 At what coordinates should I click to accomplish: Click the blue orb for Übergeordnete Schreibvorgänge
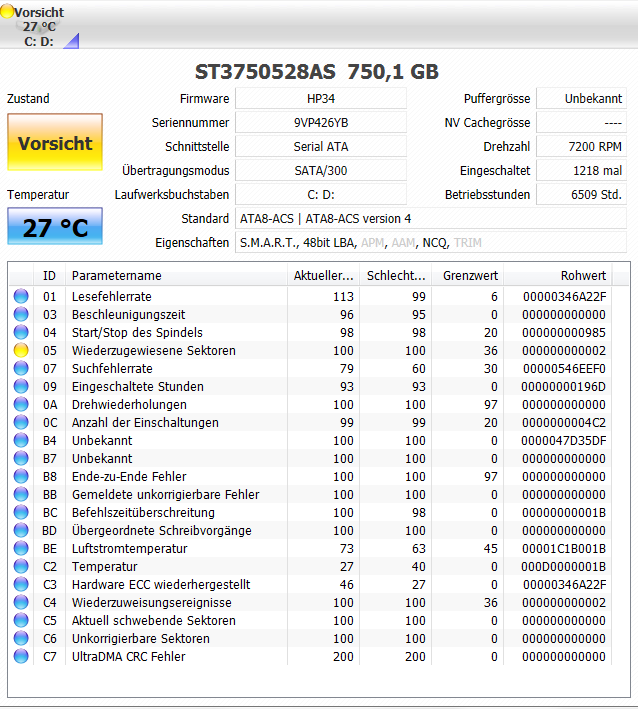click(x=21, y=530)
